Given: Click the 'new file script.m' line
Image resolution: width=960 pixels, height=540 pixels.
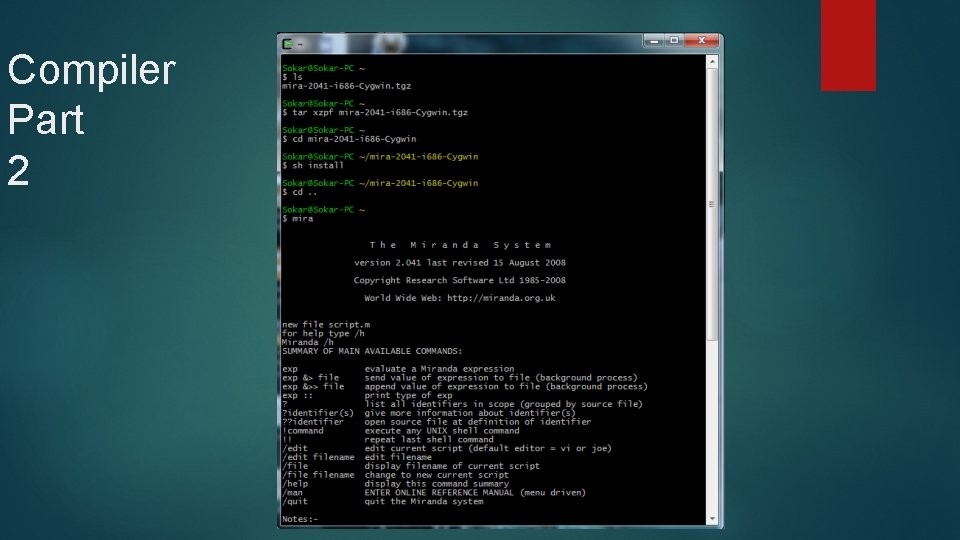Looking at the screenshot, I should 326,324.
